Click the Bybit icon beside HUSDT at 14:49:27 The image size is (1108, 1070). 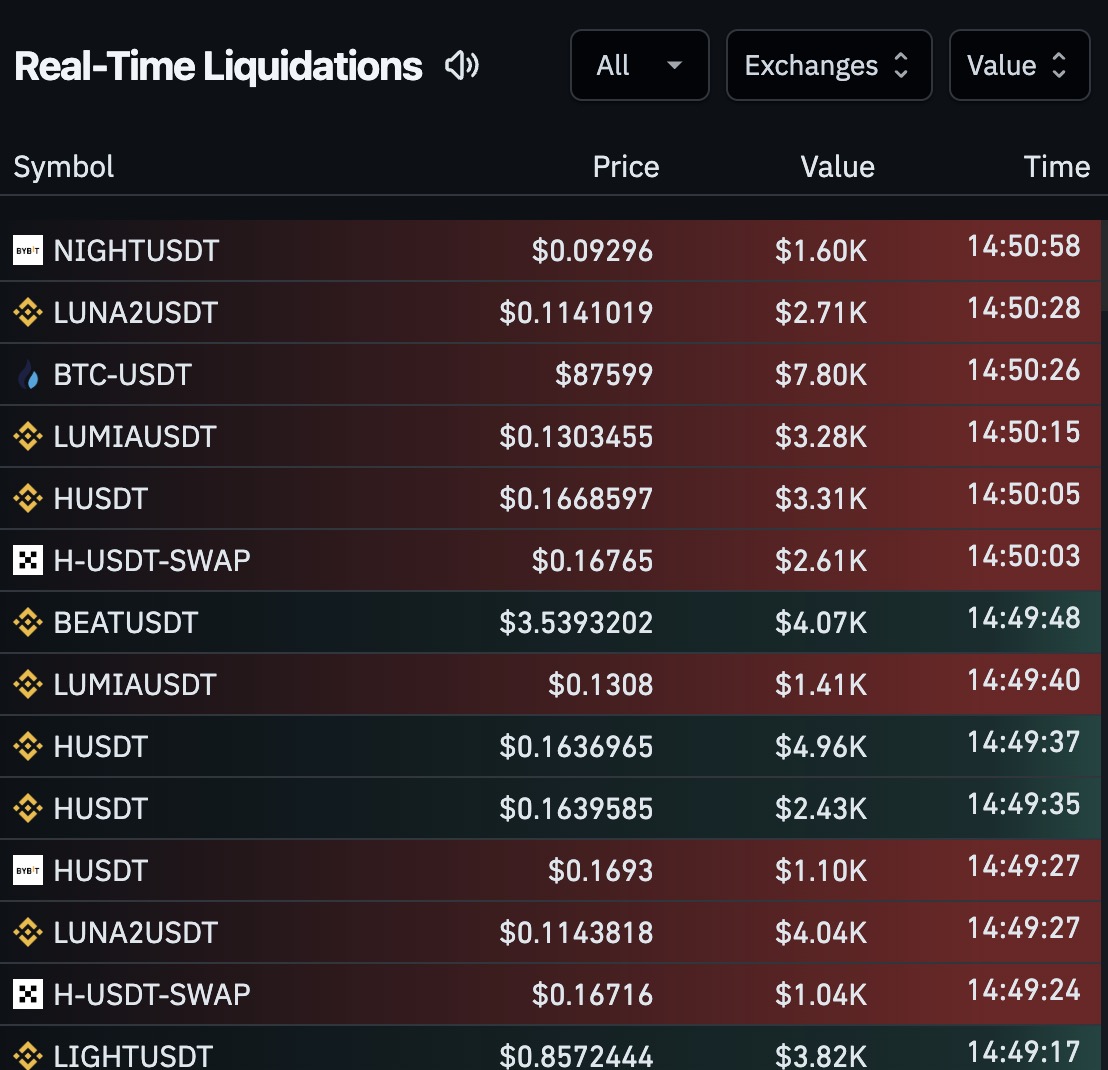pos(28,871)
